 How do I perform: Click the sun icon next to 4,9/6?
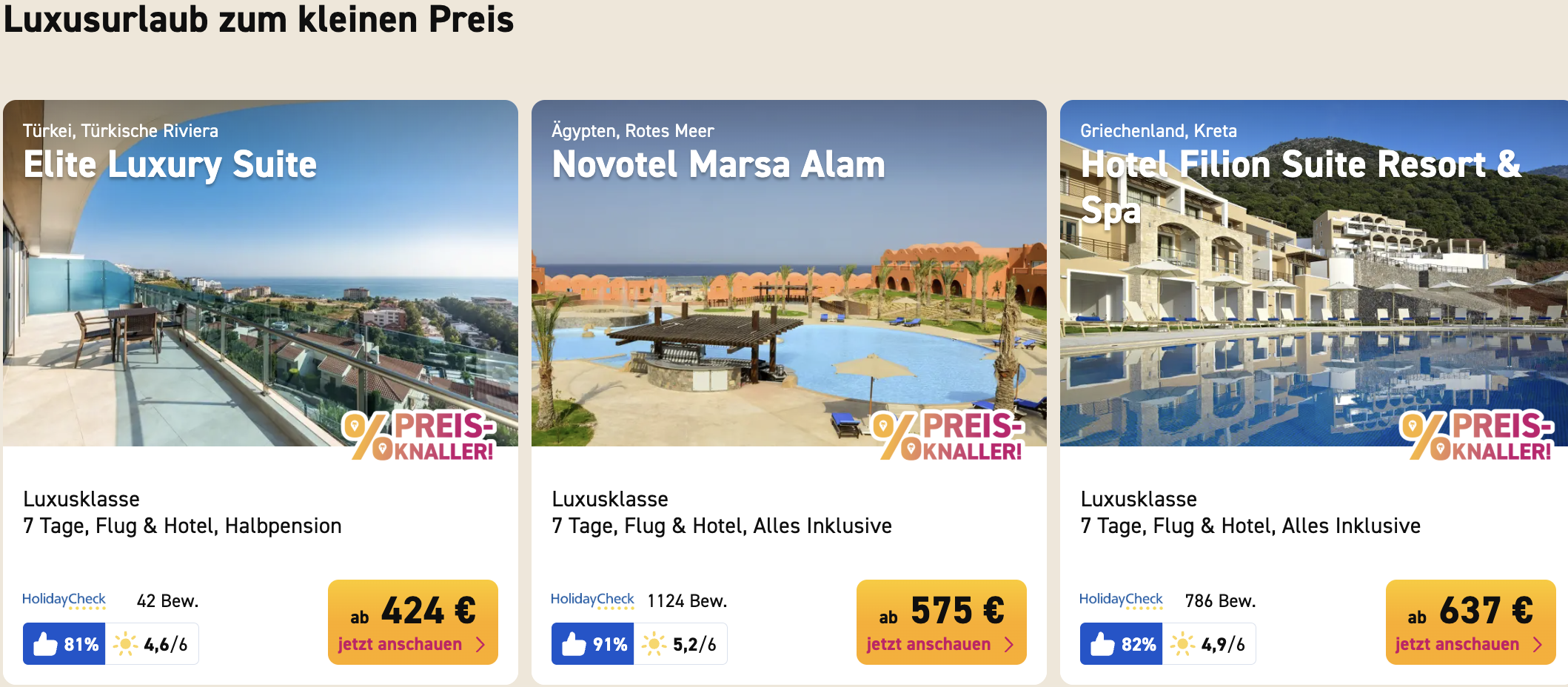1182,644
